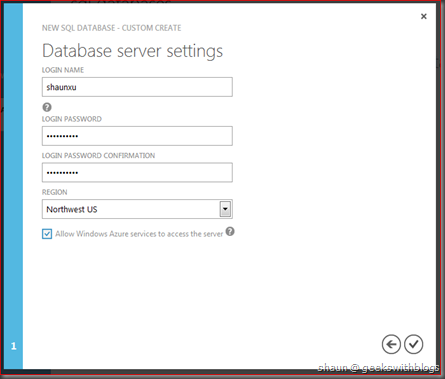This screenshot has width=445, height=379.
Task: Click the 'REGION' field label
Action: pyautogui.click(x=54, y=192)
